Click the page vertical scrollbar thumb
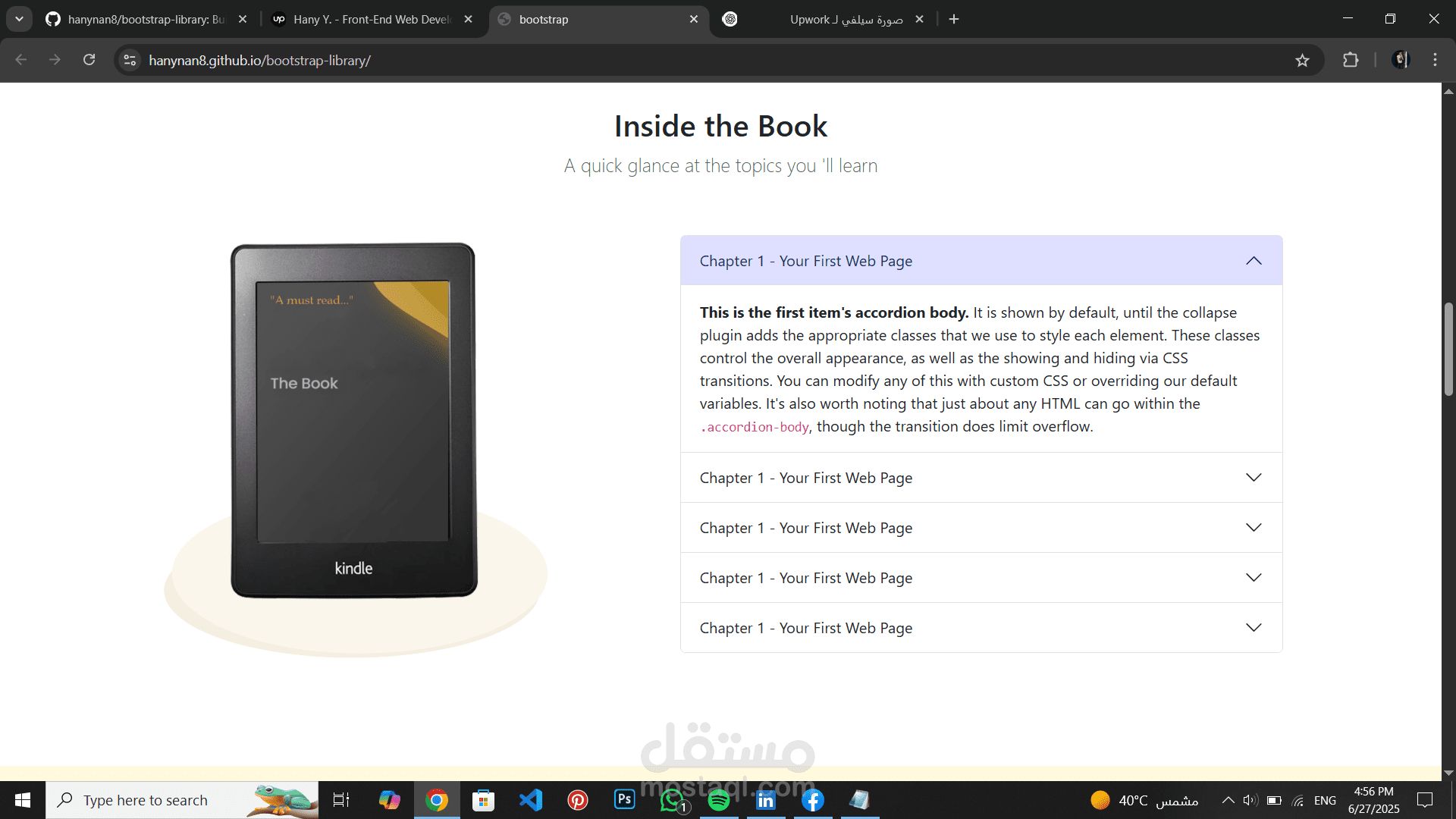Screen dimensions: 1456x819 [x=1448, y=349]
